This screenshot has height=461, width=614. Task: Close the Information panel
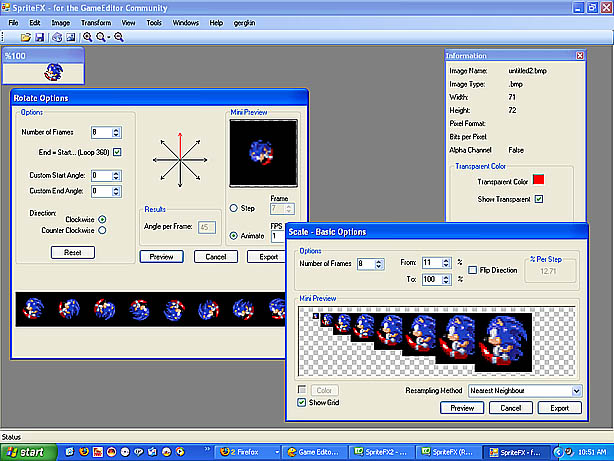pyautogui.click(x=580, y=56)
